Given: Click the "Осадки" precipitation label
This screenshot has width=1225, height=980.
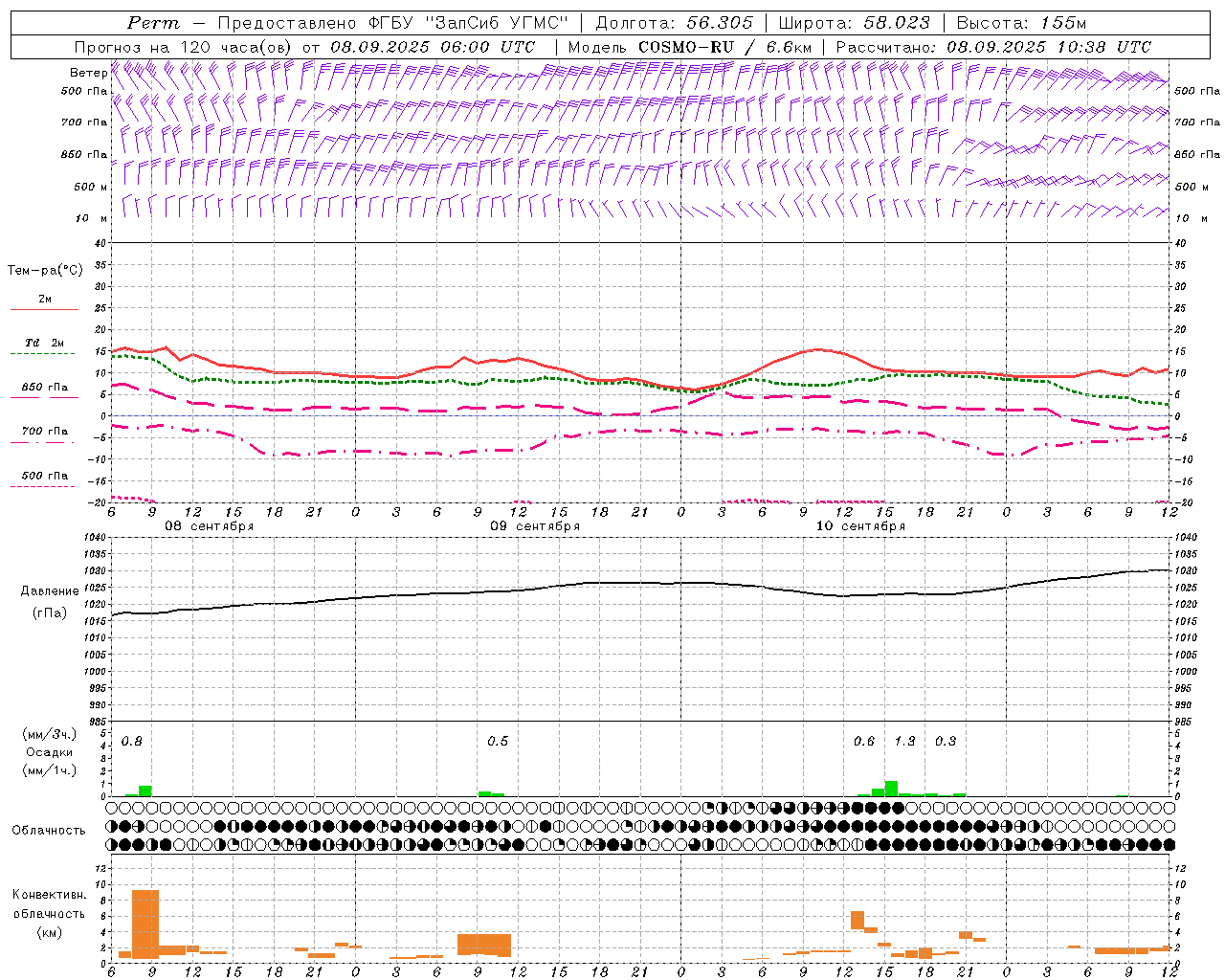Looking at the screenshot, I should point(50,752).
